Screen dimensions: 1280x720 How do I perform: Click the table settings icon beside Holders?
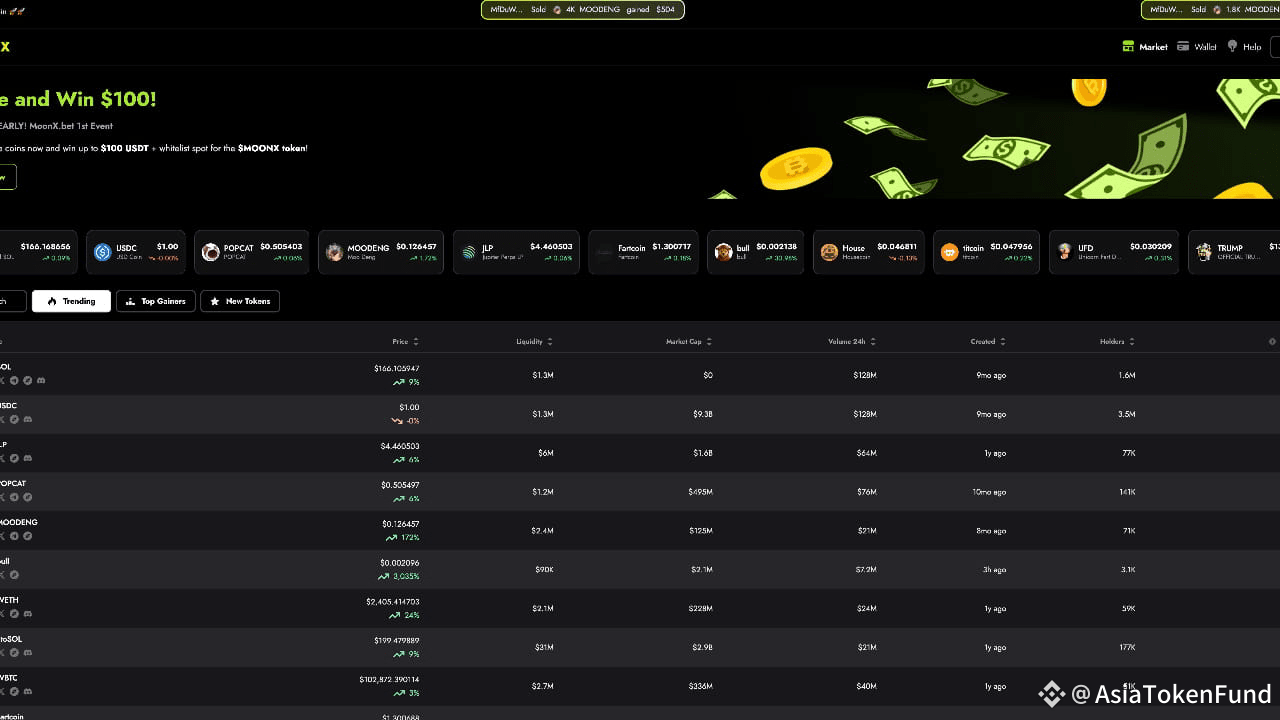(1272, 341)
